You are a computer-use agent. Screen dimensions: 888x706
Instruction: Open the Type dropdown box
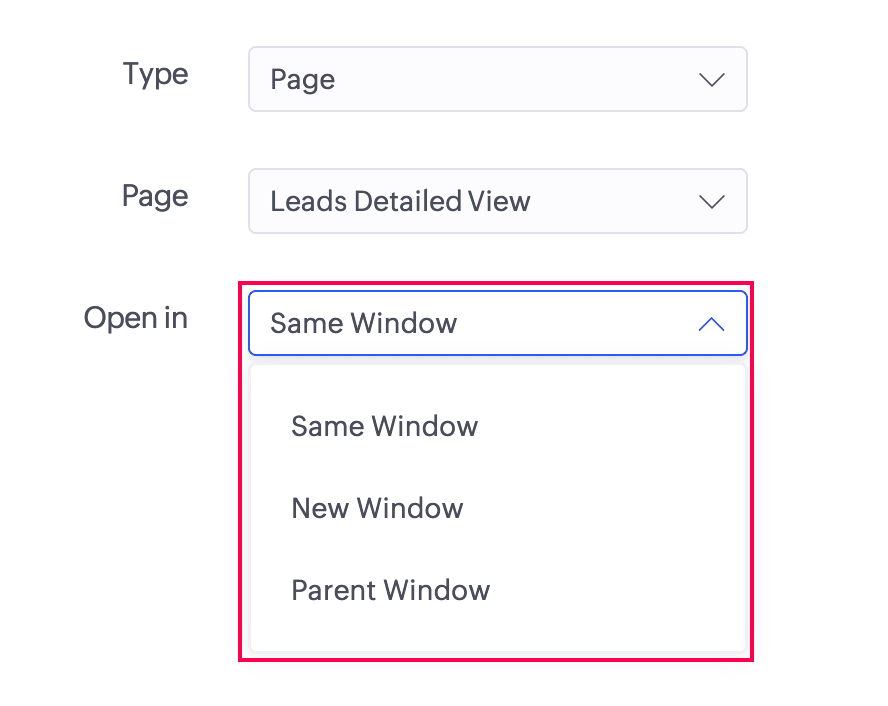498,79
